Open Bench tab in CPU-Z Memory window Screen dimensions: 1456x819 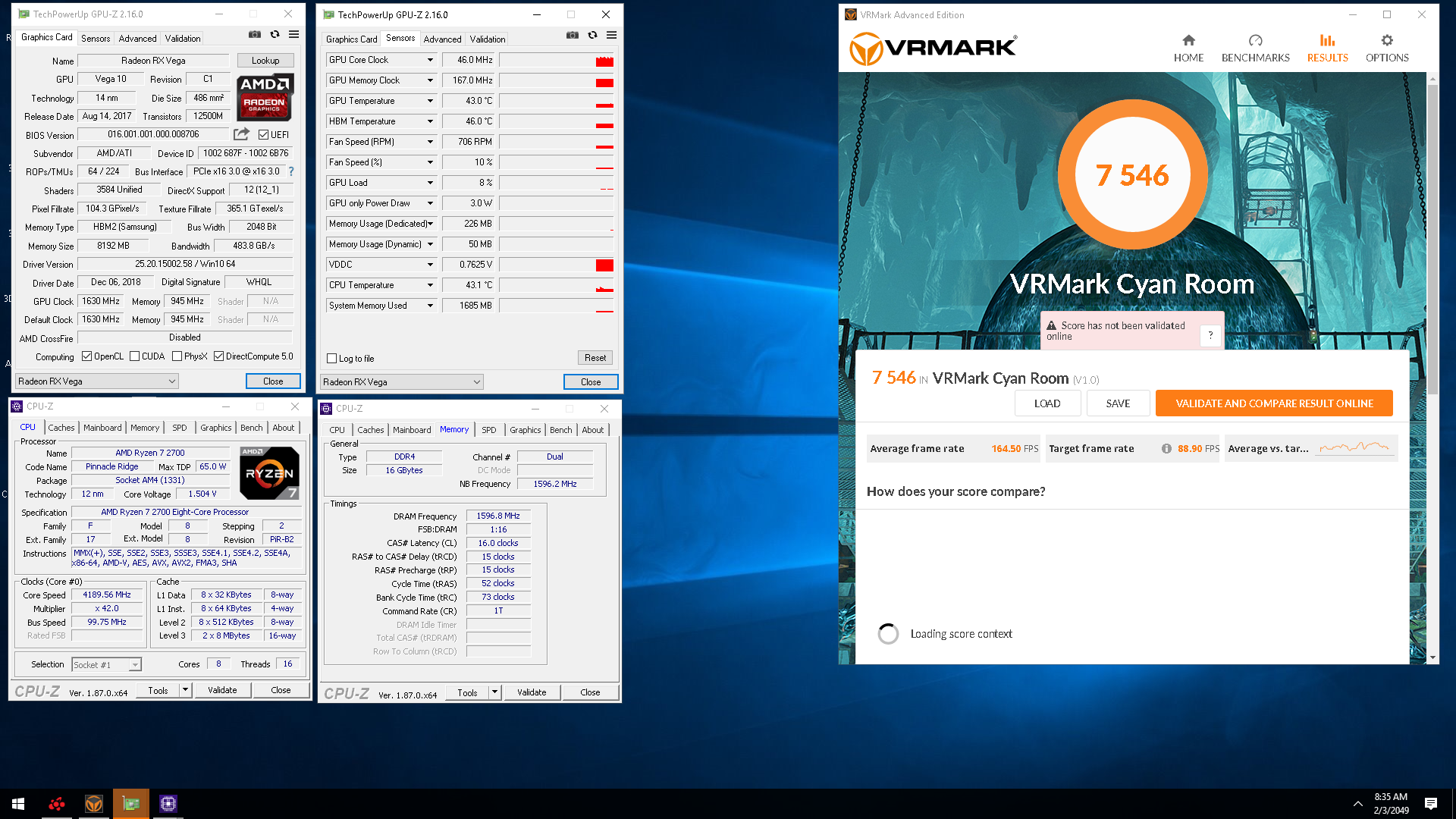[x=561, y=430]
